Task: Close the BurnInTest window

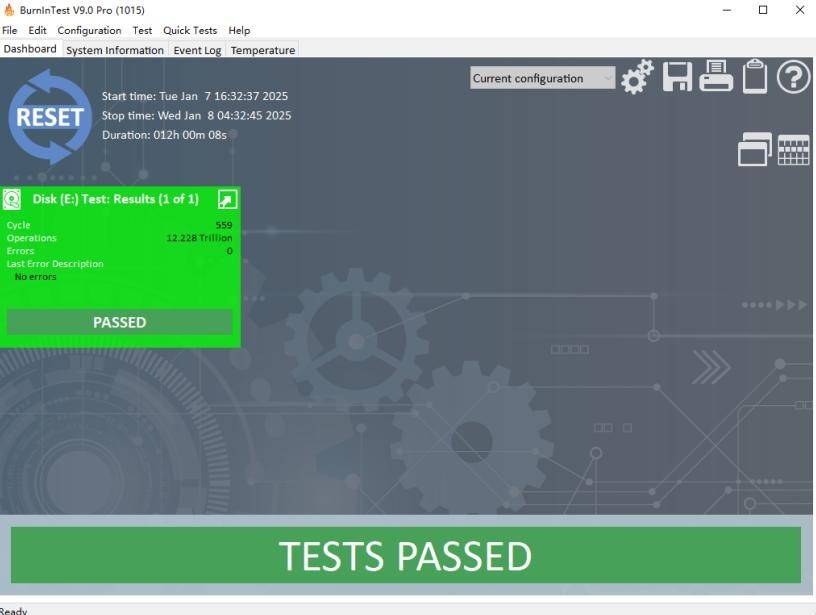Action: point(800,10)
